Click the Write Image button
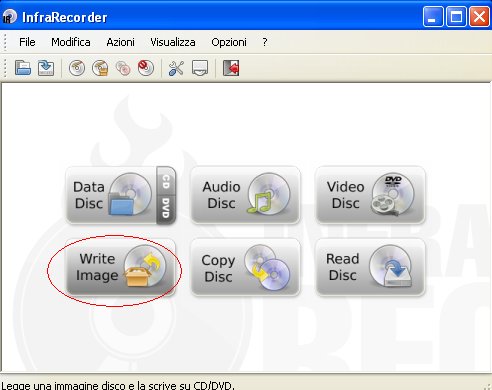Screen dimensions: 492x390 coord(121,267)
